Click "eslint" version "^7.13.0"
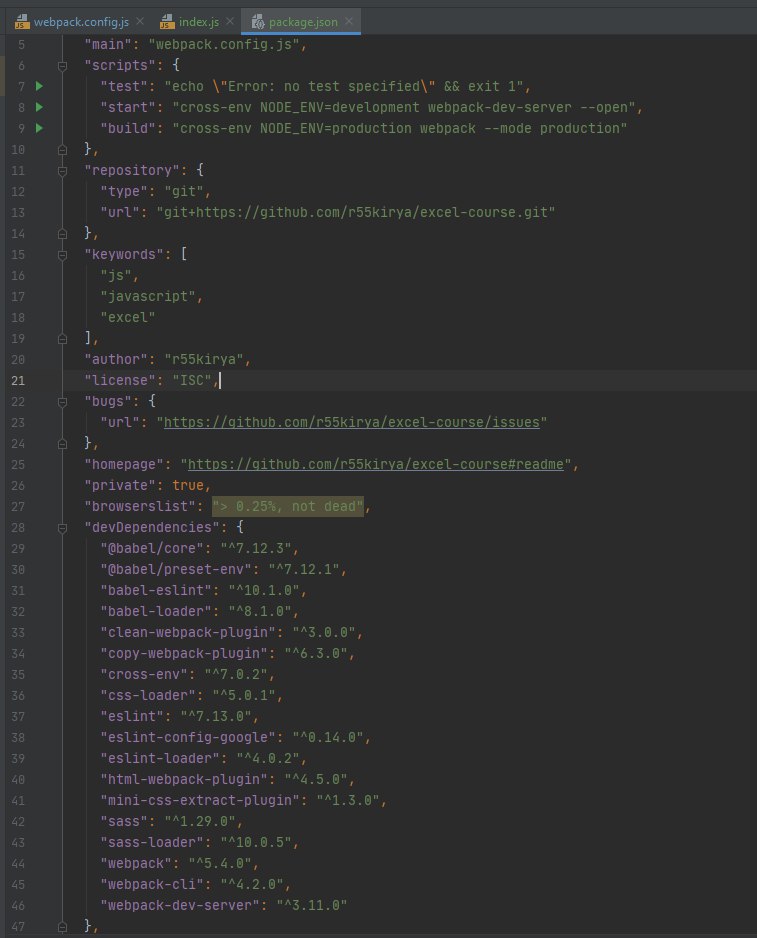757x938 pixels. tap(216, 717)
